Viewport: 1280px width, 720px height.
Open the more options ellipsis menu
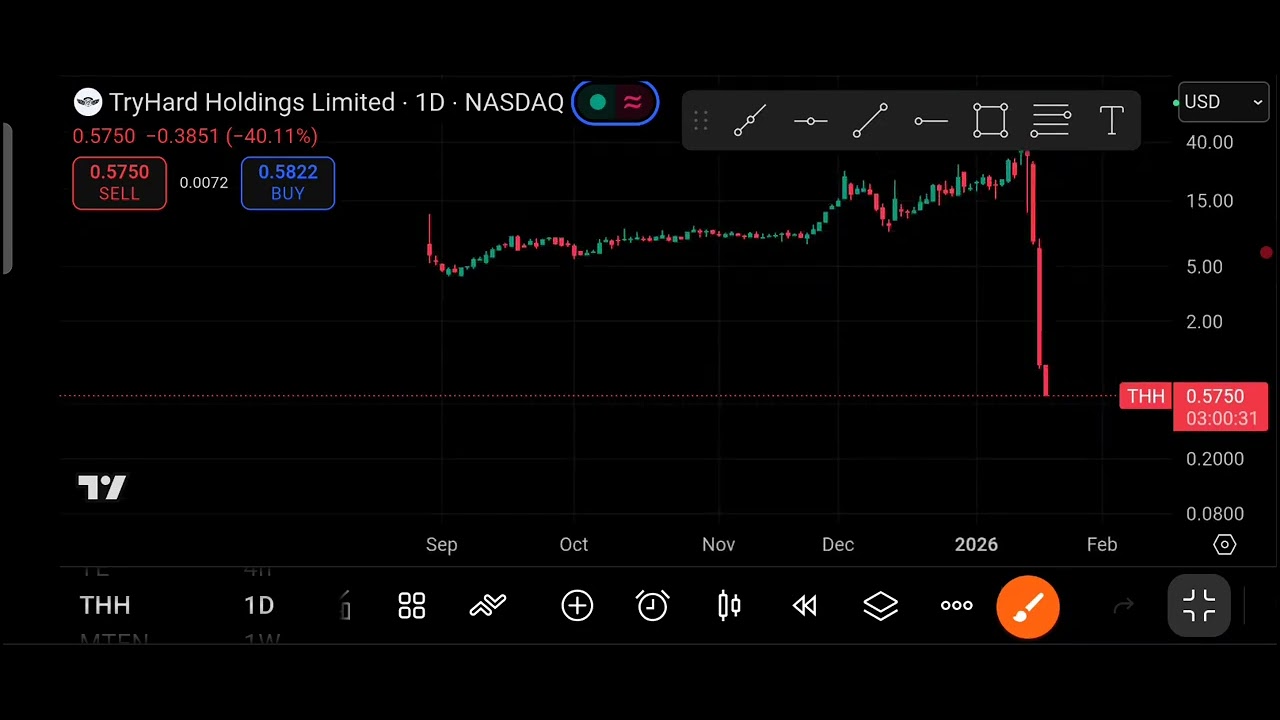click(957, 605)
